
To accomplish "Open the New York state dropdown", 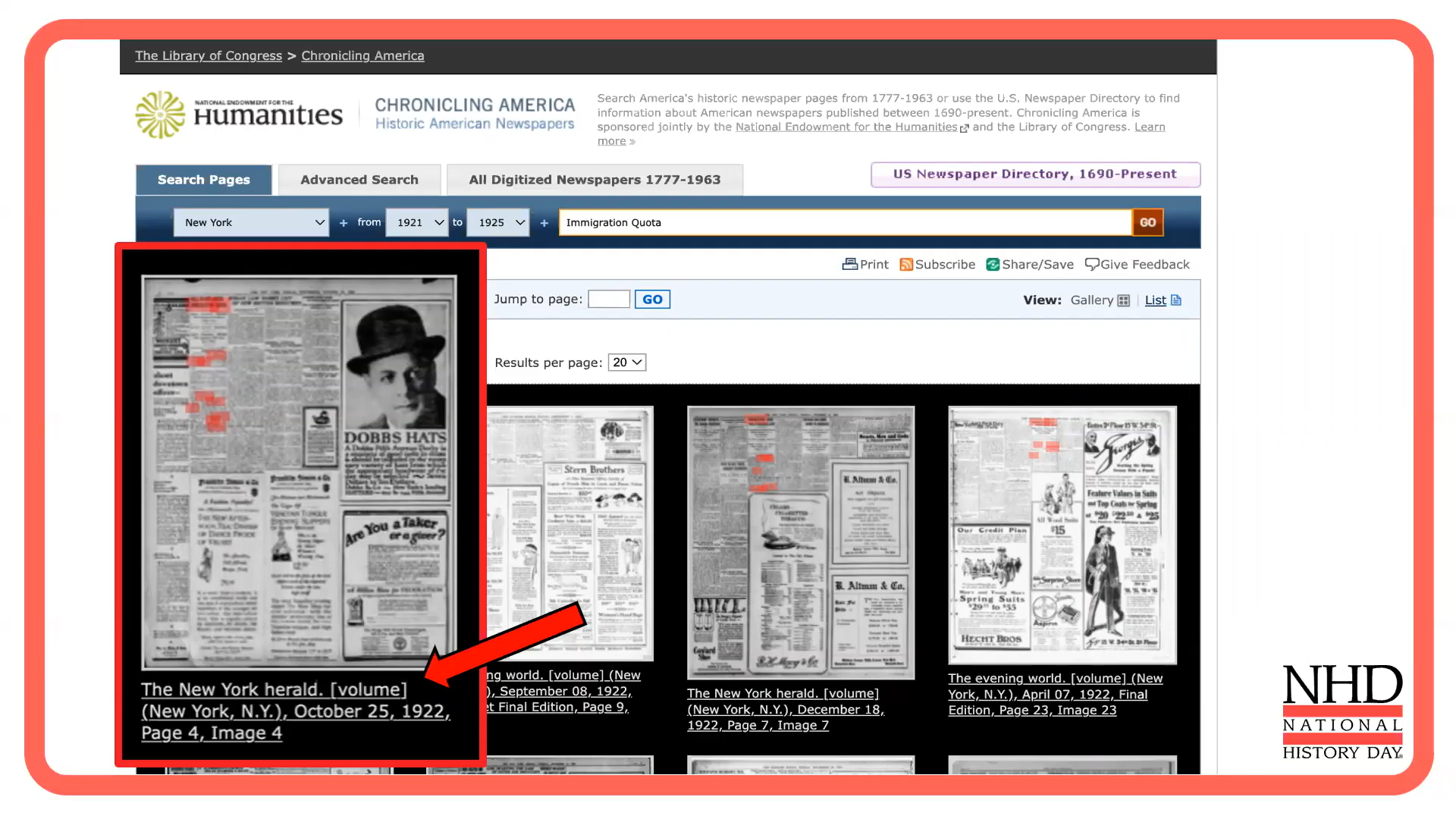I will click(x=251, y=222).
